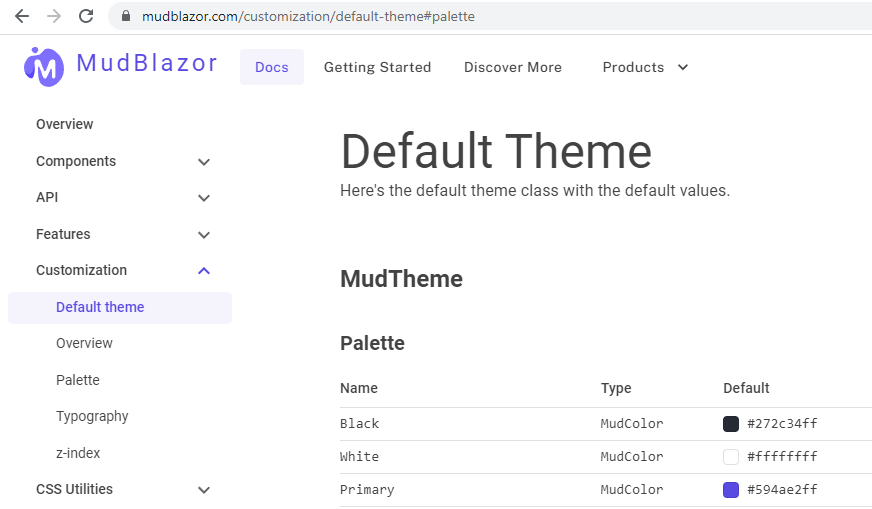The width and height of the screenshot is (872, 509).
Task: Go to Typography customization page
Action: click(92, 416)
